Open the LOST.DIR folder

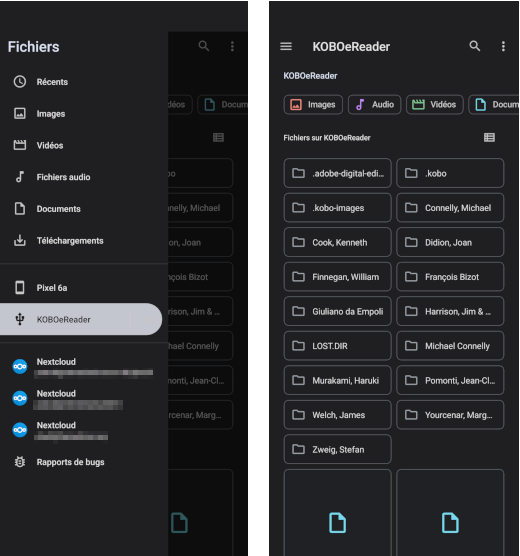coord(337,346)
